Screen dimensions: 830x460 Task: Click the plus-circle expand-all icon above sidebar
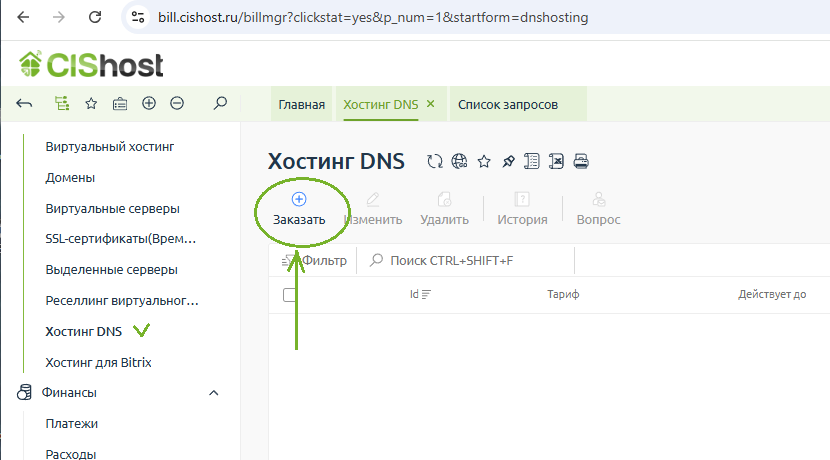click(x=149, y=103)
